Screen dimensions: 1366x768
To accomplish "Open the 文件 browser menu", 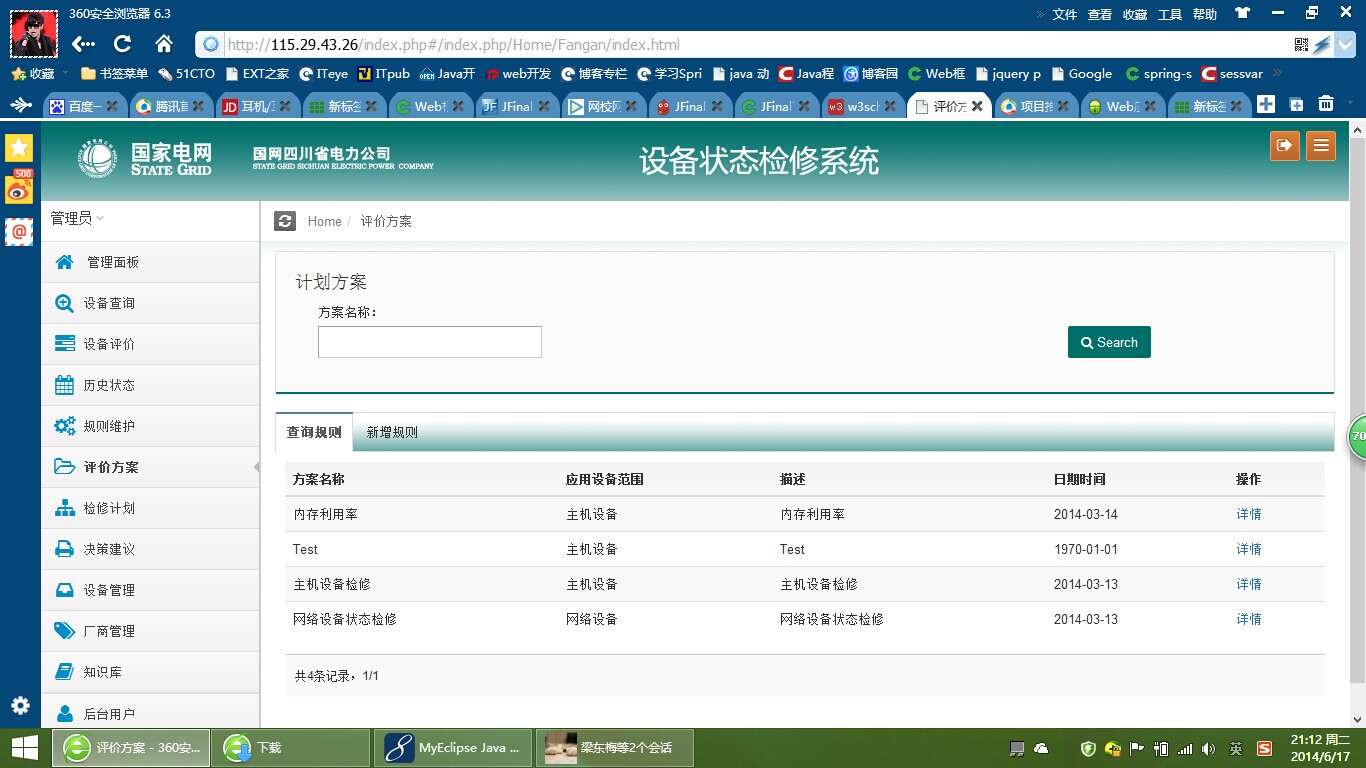I will tap(1065, 14).
